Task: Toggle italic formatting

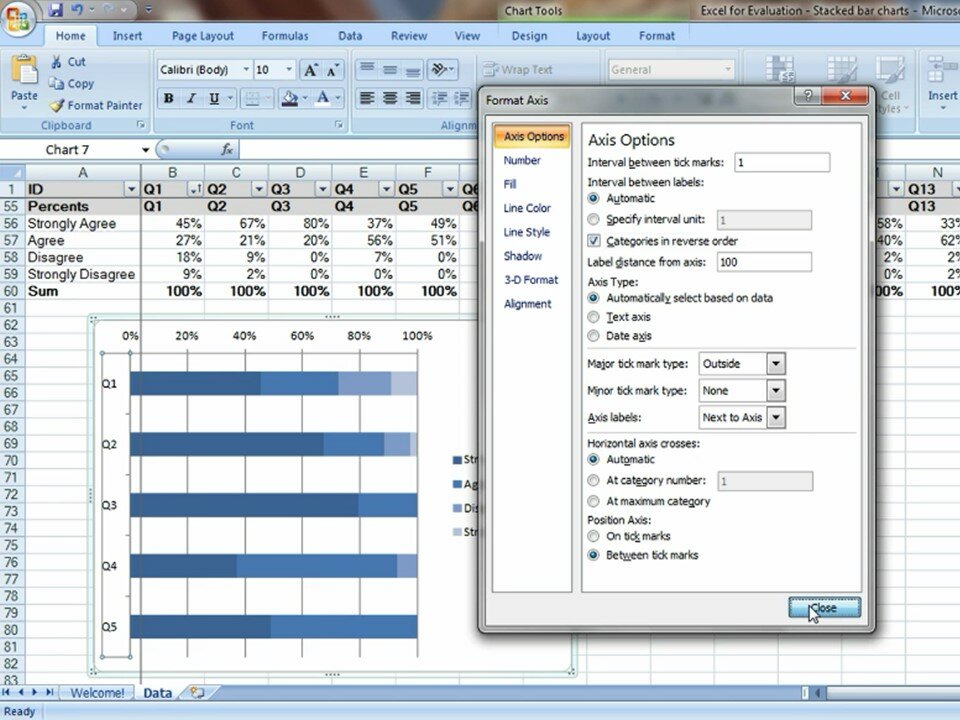Action: 191,98
